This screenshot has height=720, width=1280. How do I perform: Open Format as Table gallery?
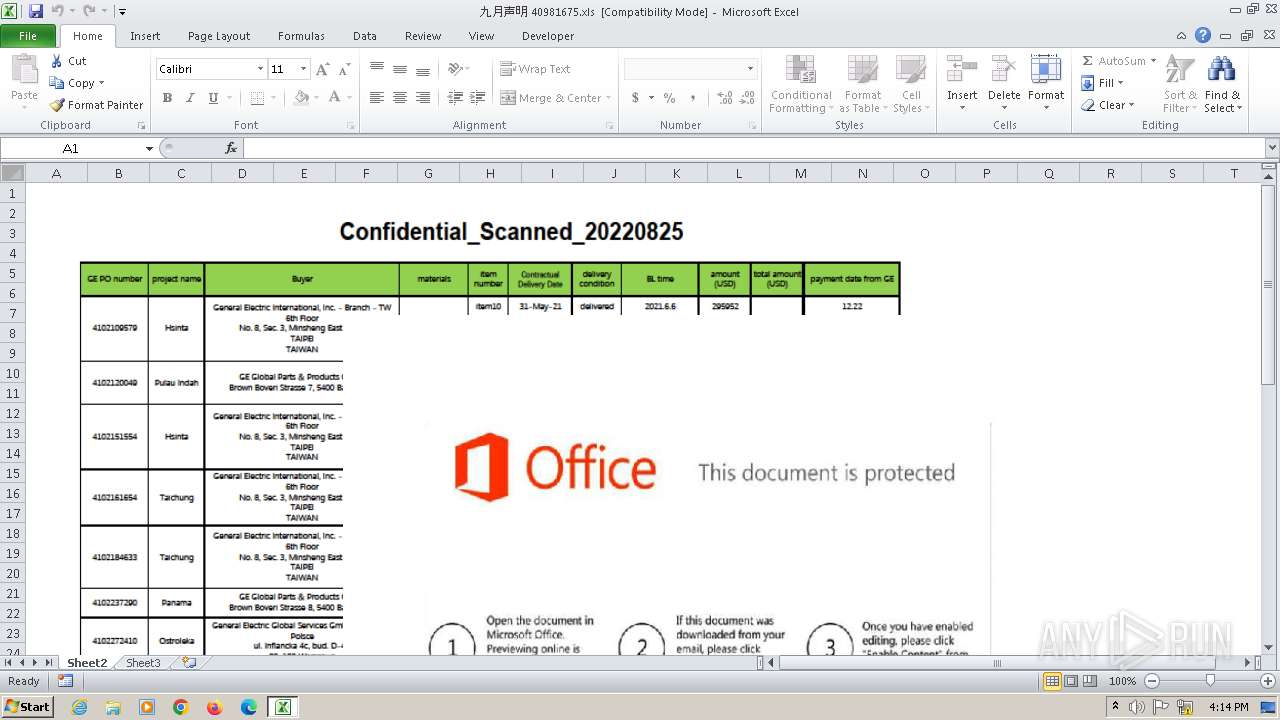coord(862,85)
